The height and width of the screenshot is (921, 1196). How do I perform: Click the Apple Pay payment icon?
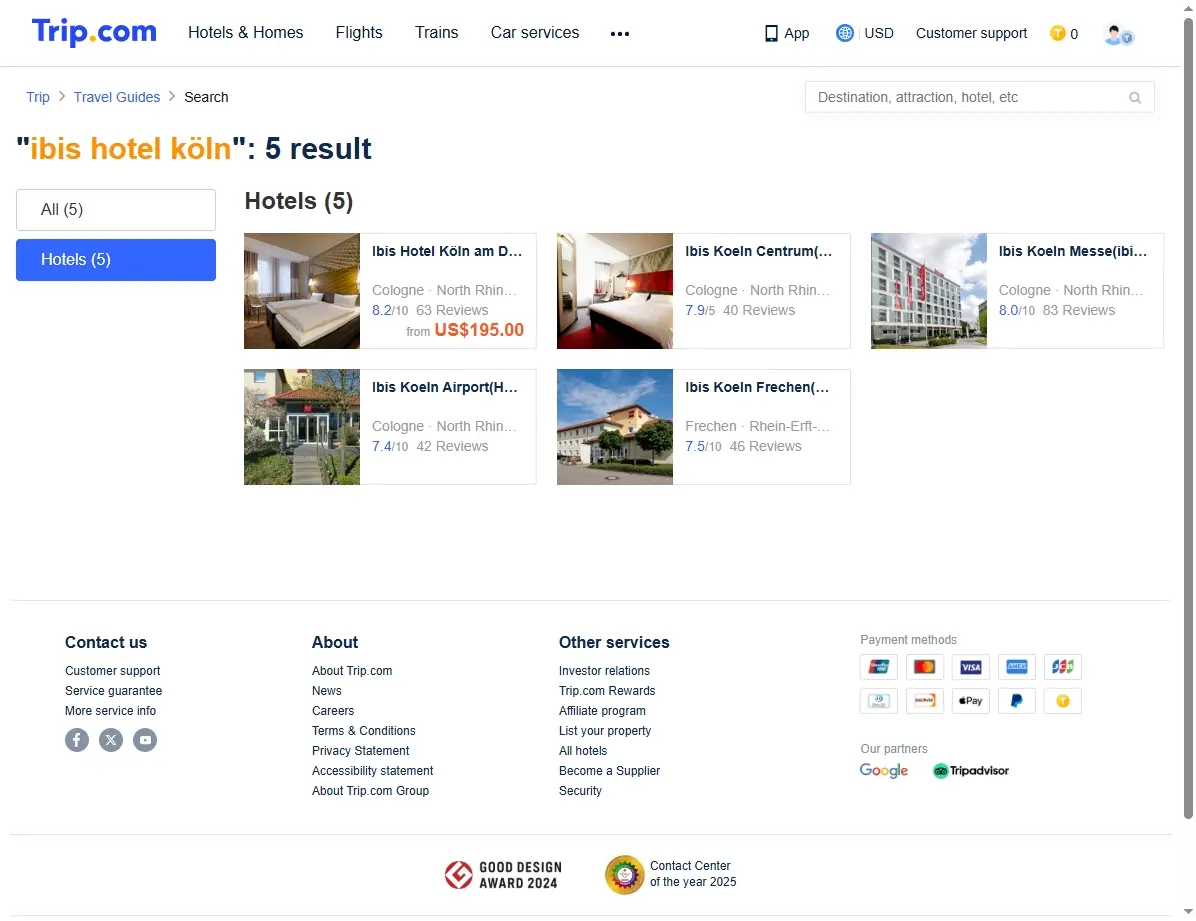[970, 700]
